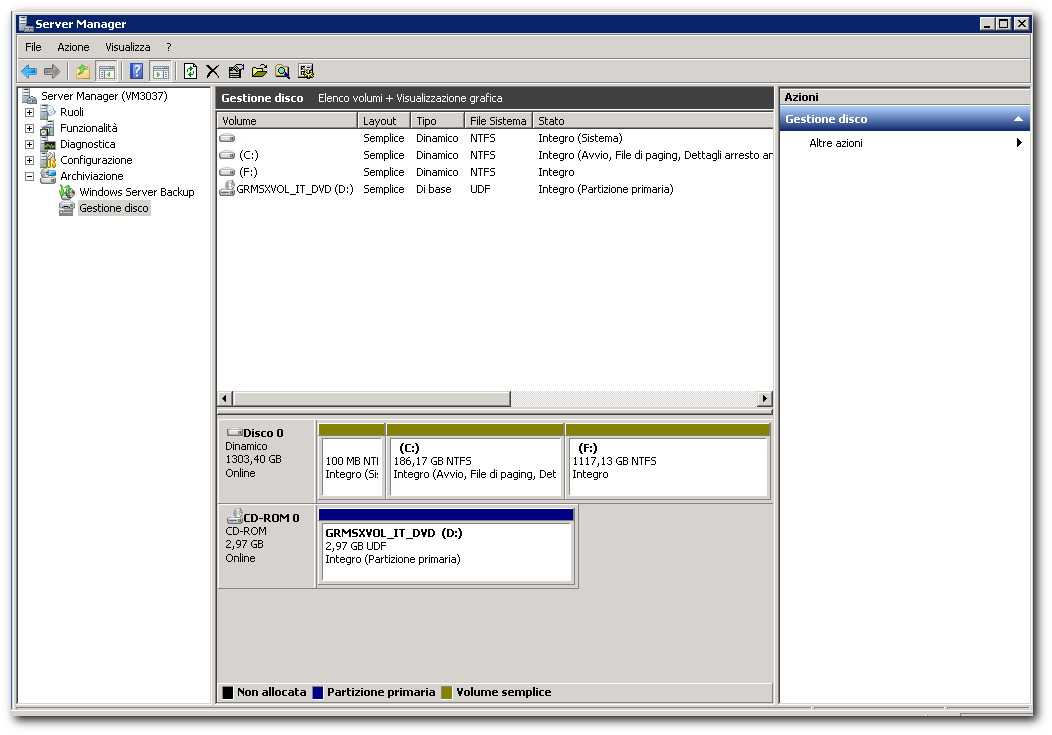Click the unnamed system volume drive icon

click(227, 138)
